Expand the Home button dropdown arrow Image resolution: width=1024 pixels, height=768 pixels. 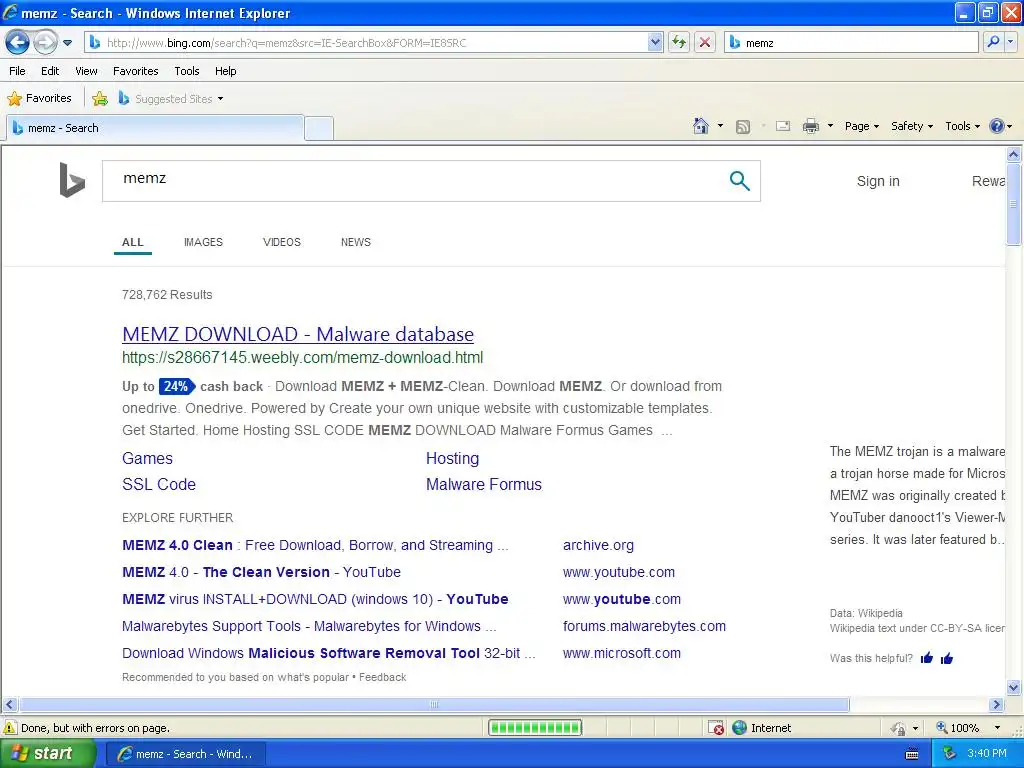pyautogui.click(x=720, y=126)
